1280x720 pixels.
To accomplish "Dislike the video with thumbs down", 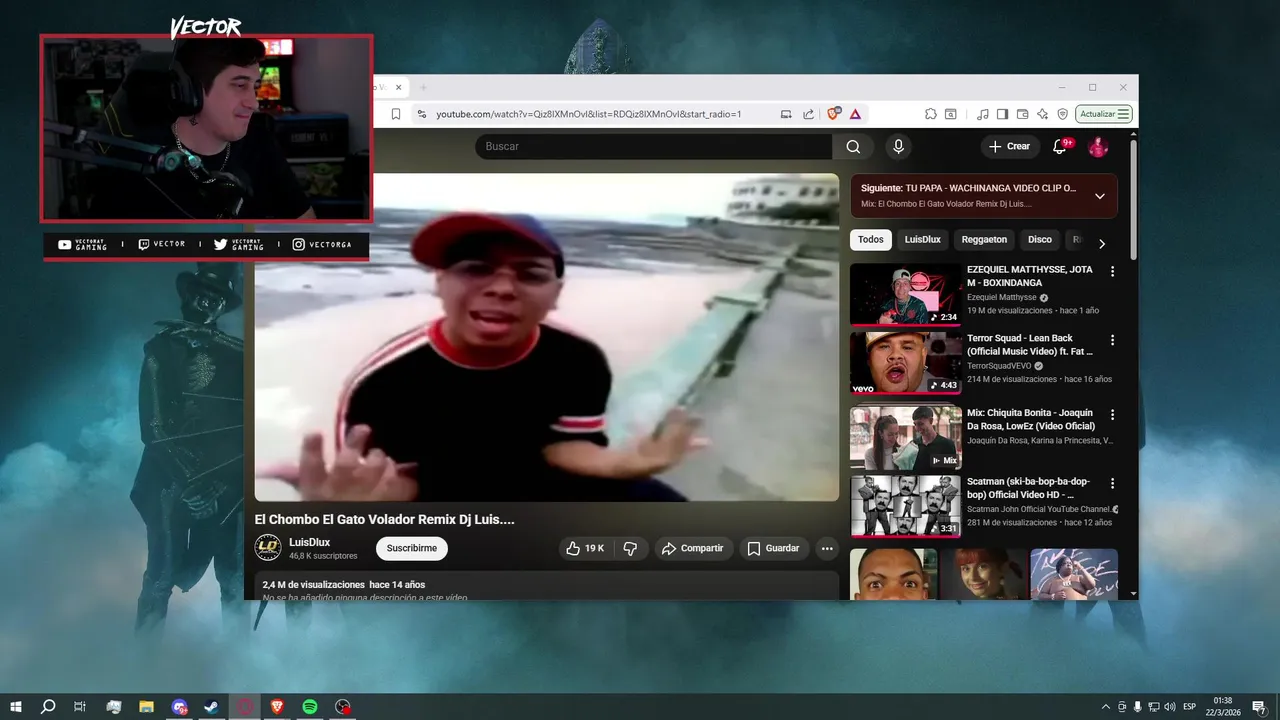I will pyautogui.click(x=631, y=548).
